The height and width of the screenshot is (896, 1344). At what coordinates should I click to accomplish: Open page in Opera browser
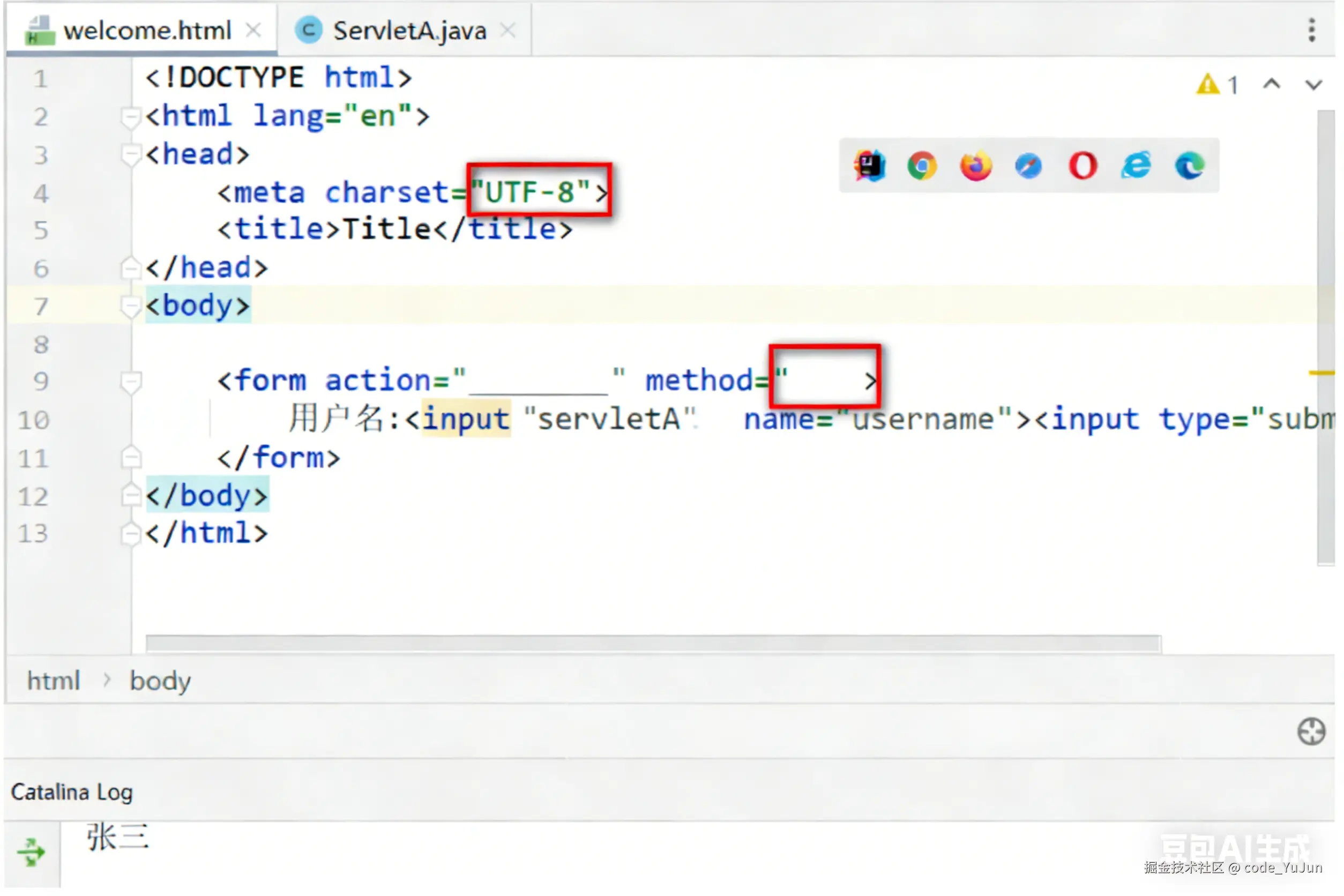coord(1082,166)
